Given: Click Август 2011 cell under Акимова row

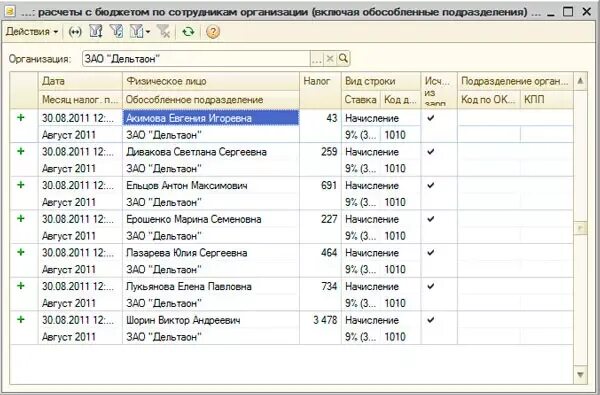Looking at the screenshot, I should (80, 135).
